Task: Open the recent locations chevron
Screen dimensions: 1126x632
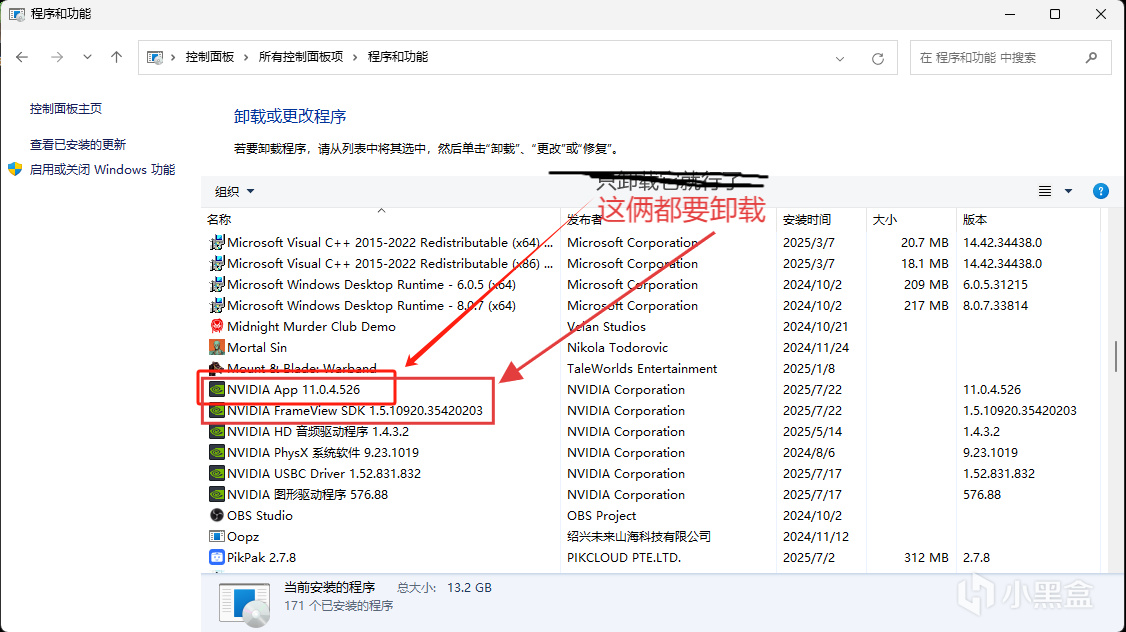Action: 87,57
